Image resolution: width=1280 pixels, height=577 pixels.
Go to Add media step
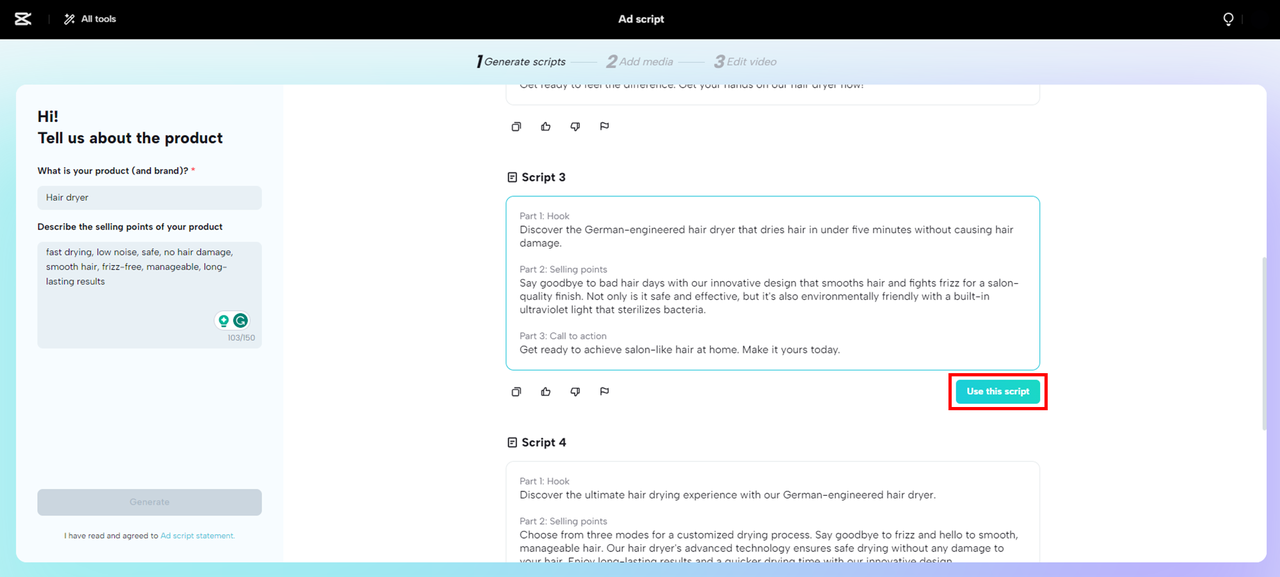(x=640, y=62)
